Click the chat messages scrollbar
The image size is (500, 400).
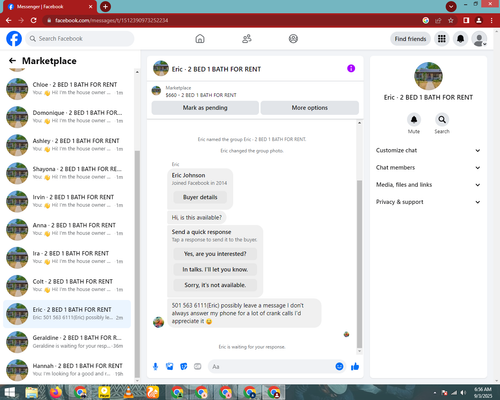tap(359, 264)
